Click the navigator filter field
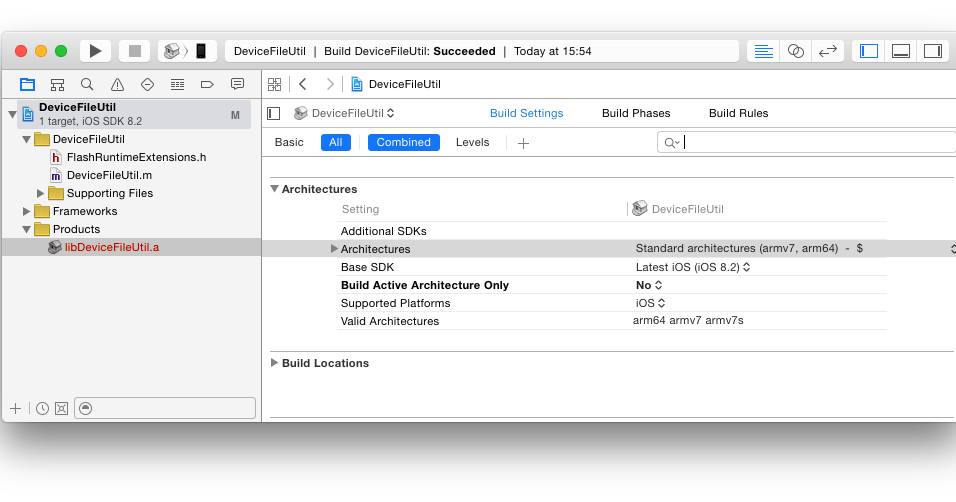Image resolution: width=956 pixels, height=502 pixels. click(165, 409)
